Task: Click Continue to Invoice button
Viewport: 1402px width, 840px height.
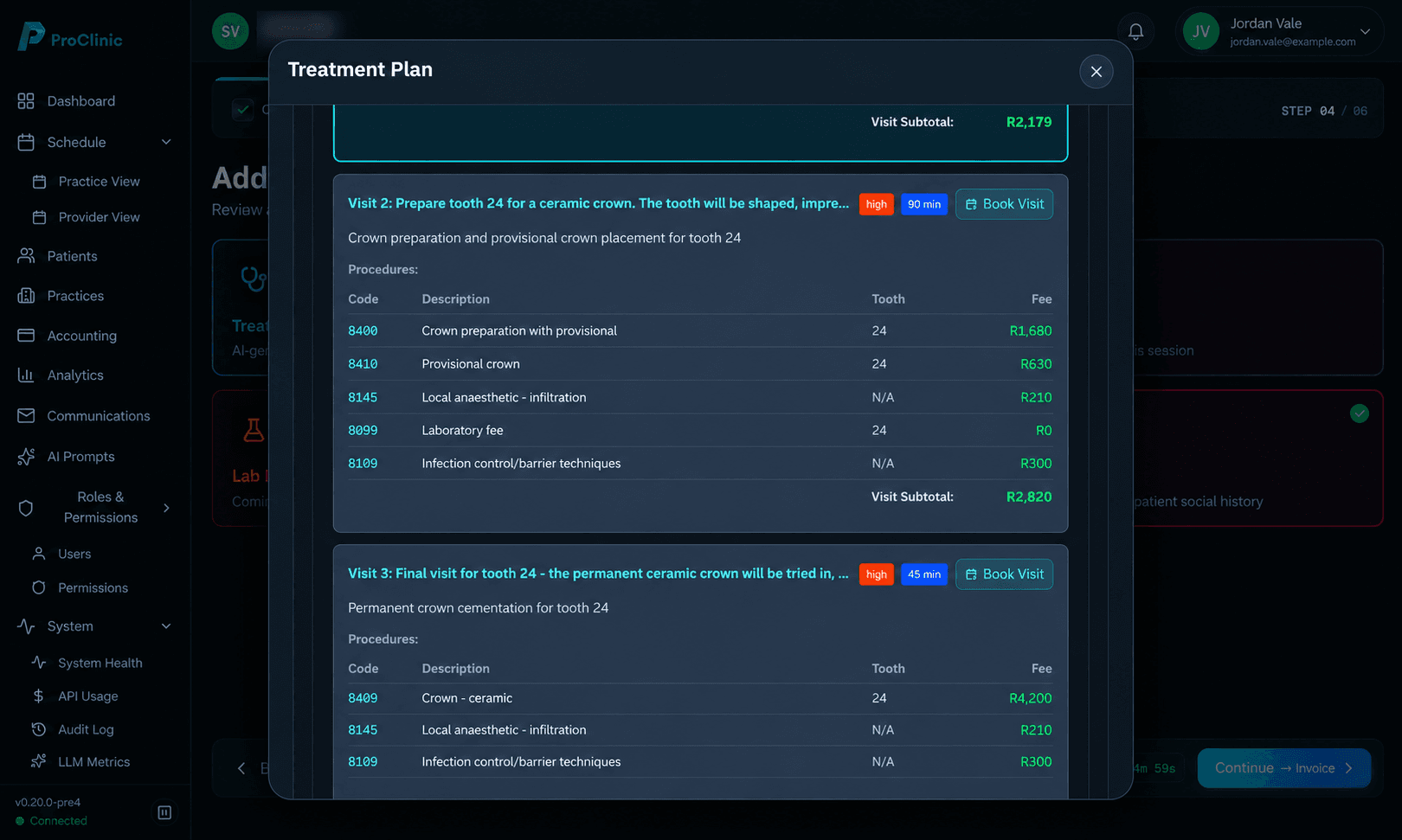Action: click(1283, 768)
